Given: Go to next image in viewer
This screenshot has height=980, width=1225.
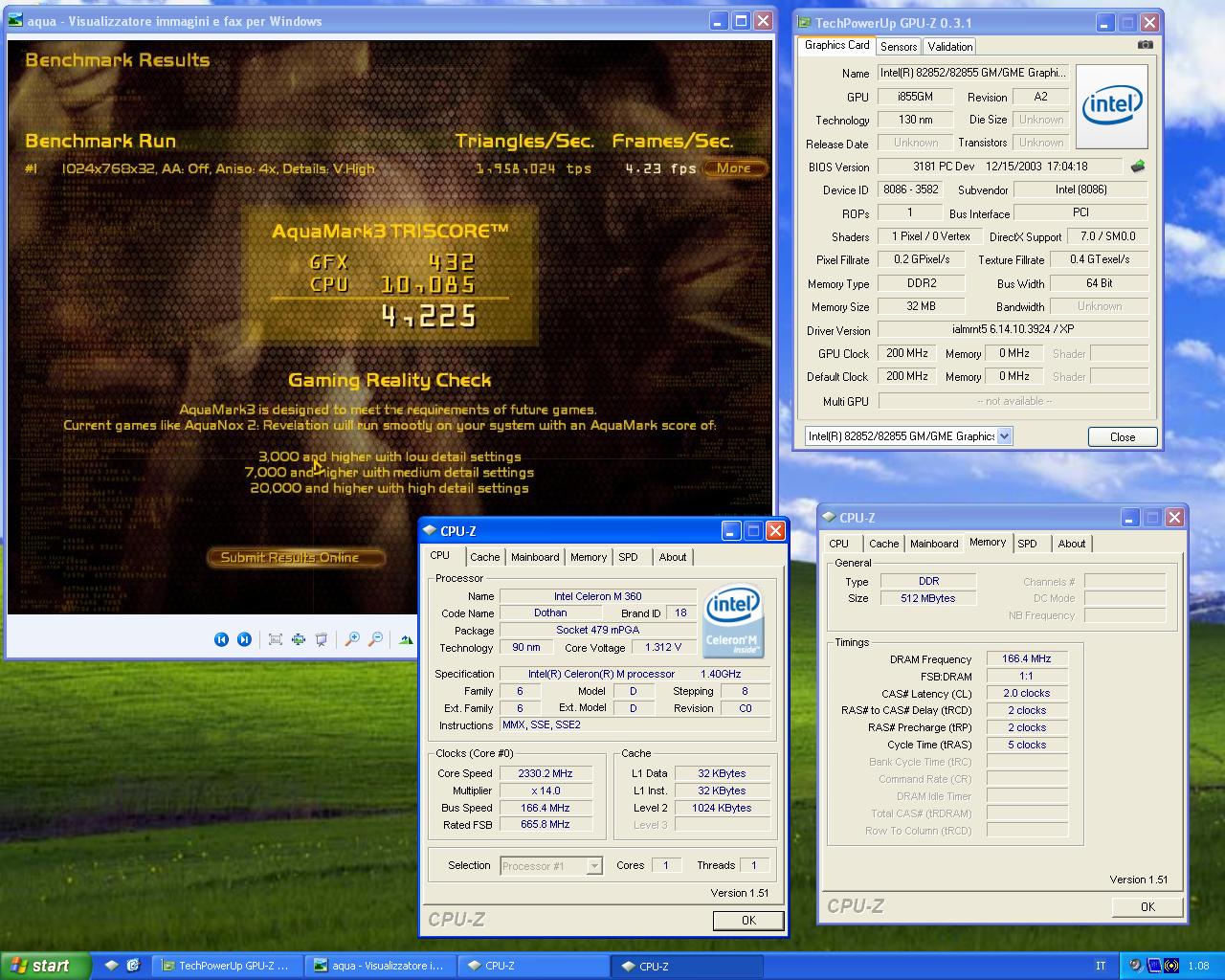Looking at the screenshot, I should click(x=244, y=639).
